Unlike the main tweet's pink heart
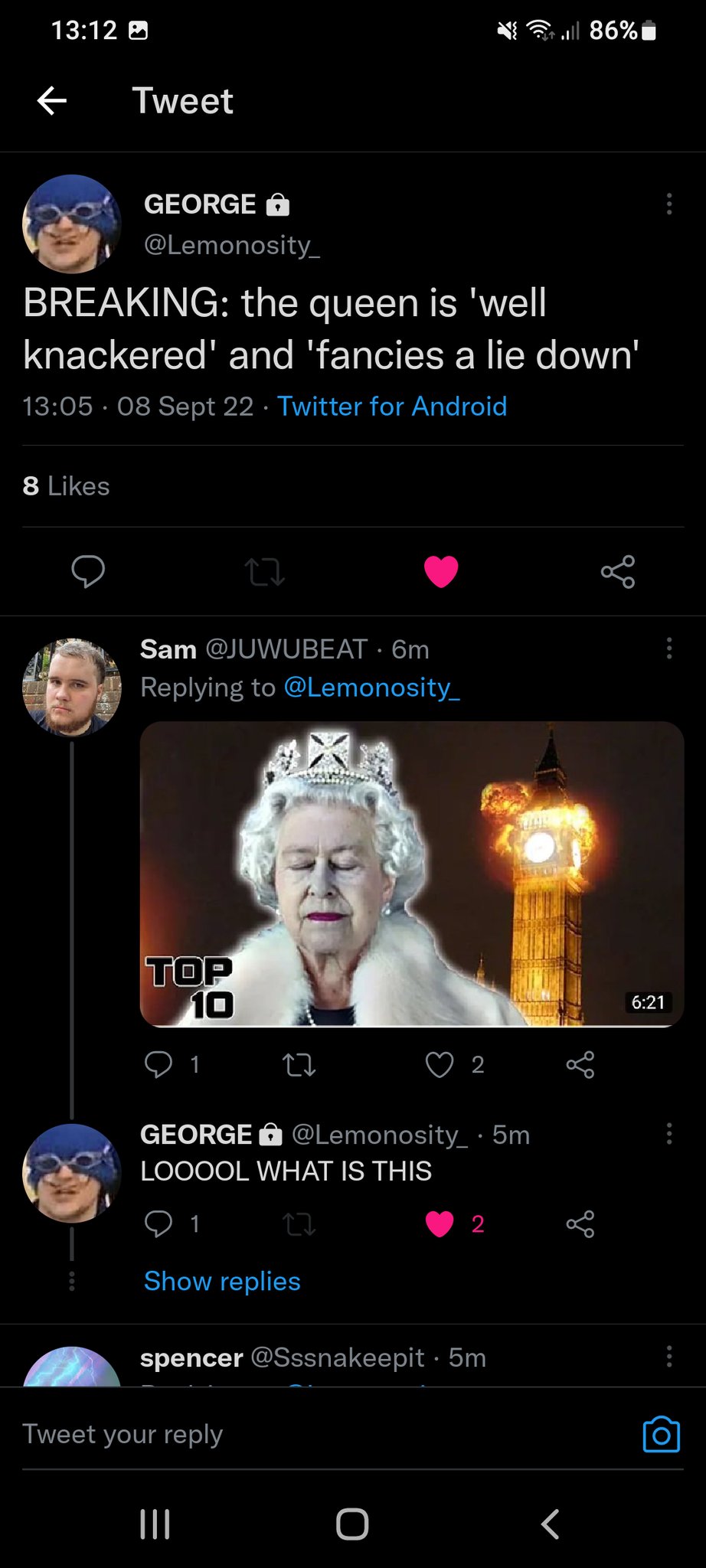This screenshot has height=1568, width=706. 441,571
